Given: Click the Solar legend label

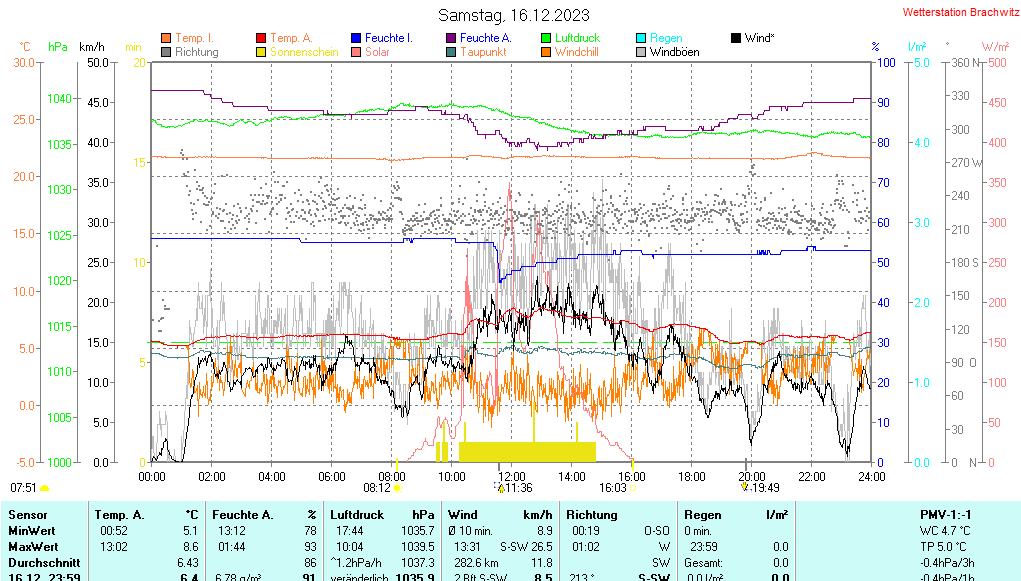Looking at the screenshot, I should point(377,52).
